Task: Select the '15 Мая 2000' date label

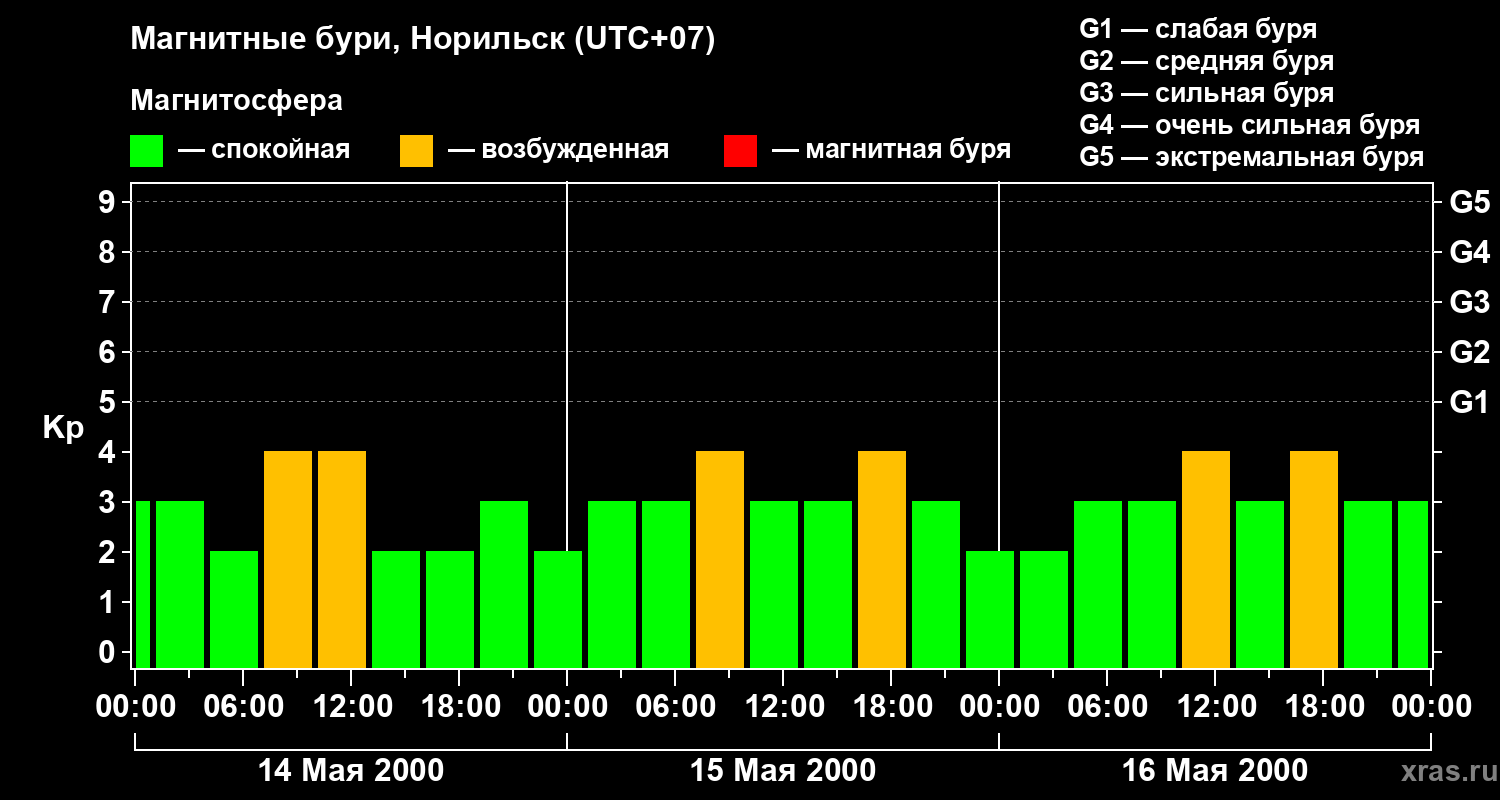Action: [783, 771]
